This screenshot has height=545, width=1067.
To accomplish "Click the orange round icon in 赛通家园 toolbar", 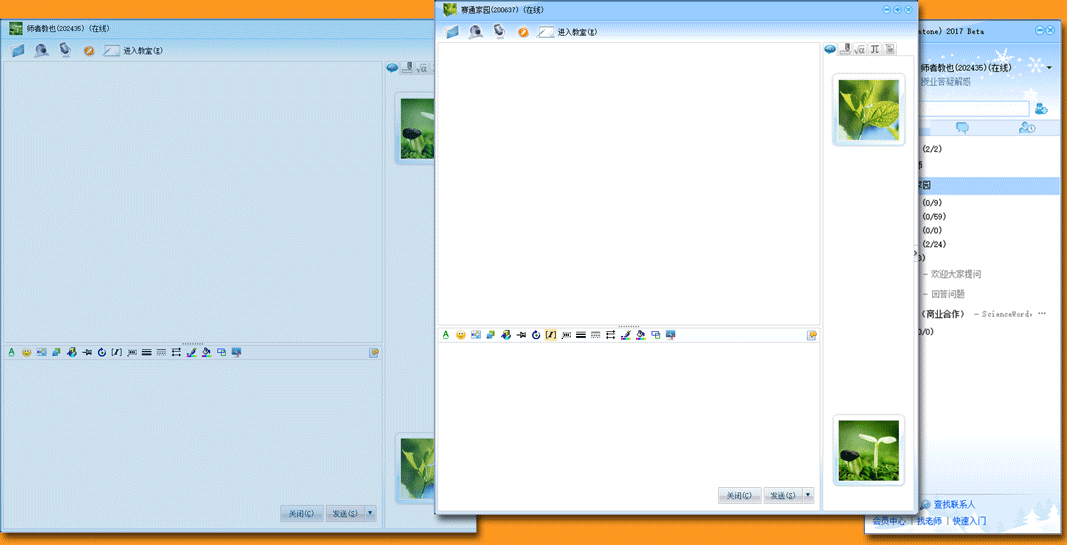I will [523, 32].
